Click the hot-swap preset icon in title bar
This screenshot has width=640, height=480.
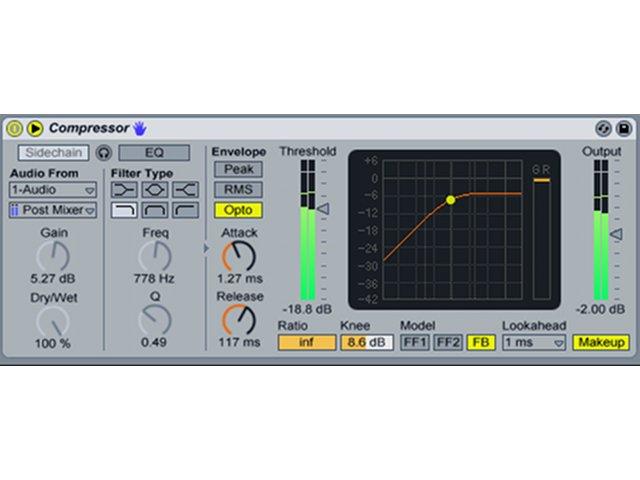[603, 129]
